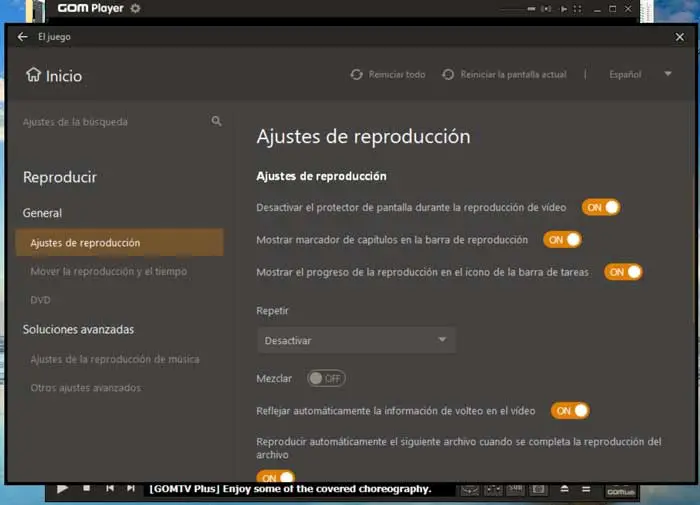Toggle Reproducir automáticamente el siguiente archivo switch
Screen dimensions: 700x505
coord(275,477)
